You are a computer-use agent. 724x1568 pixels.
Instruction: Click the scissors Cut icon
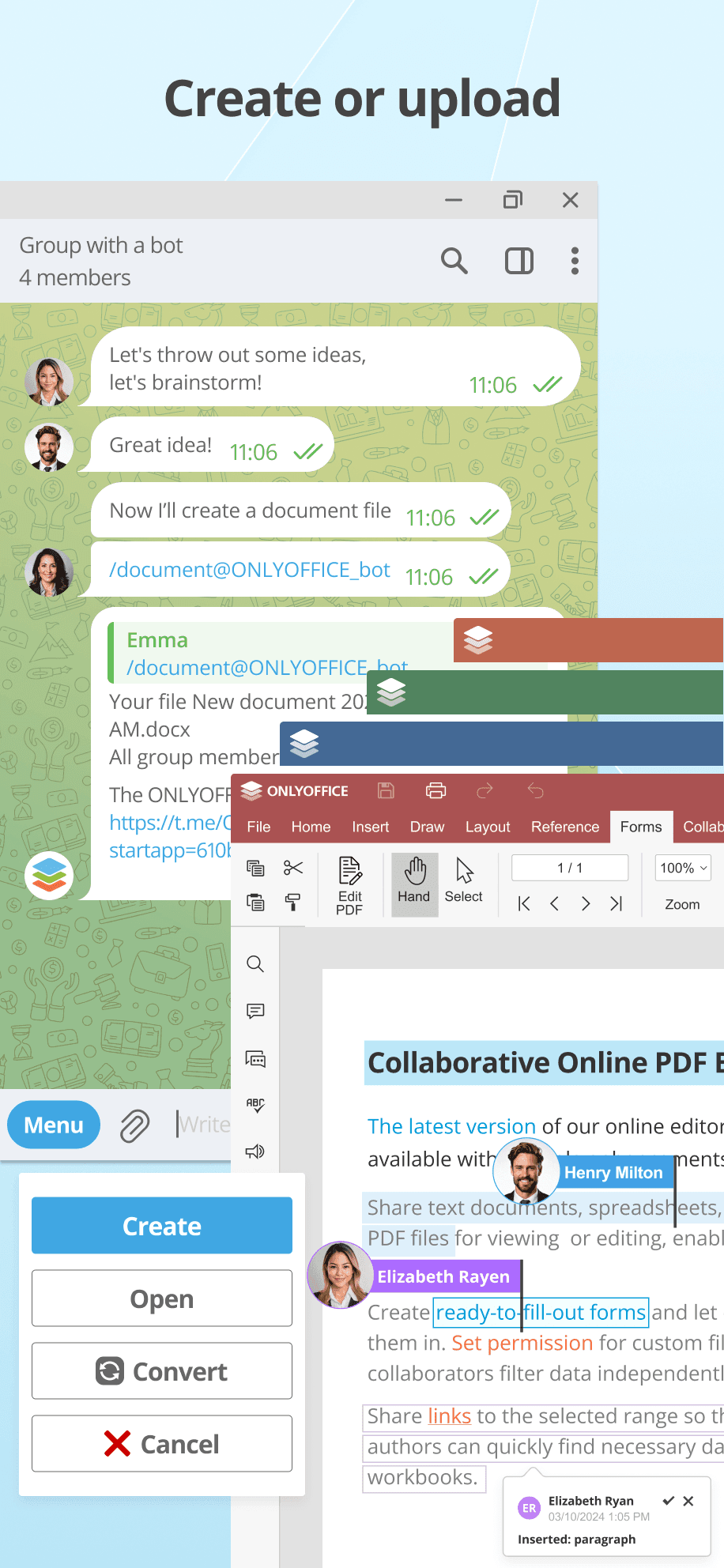[x=293, y=868]
